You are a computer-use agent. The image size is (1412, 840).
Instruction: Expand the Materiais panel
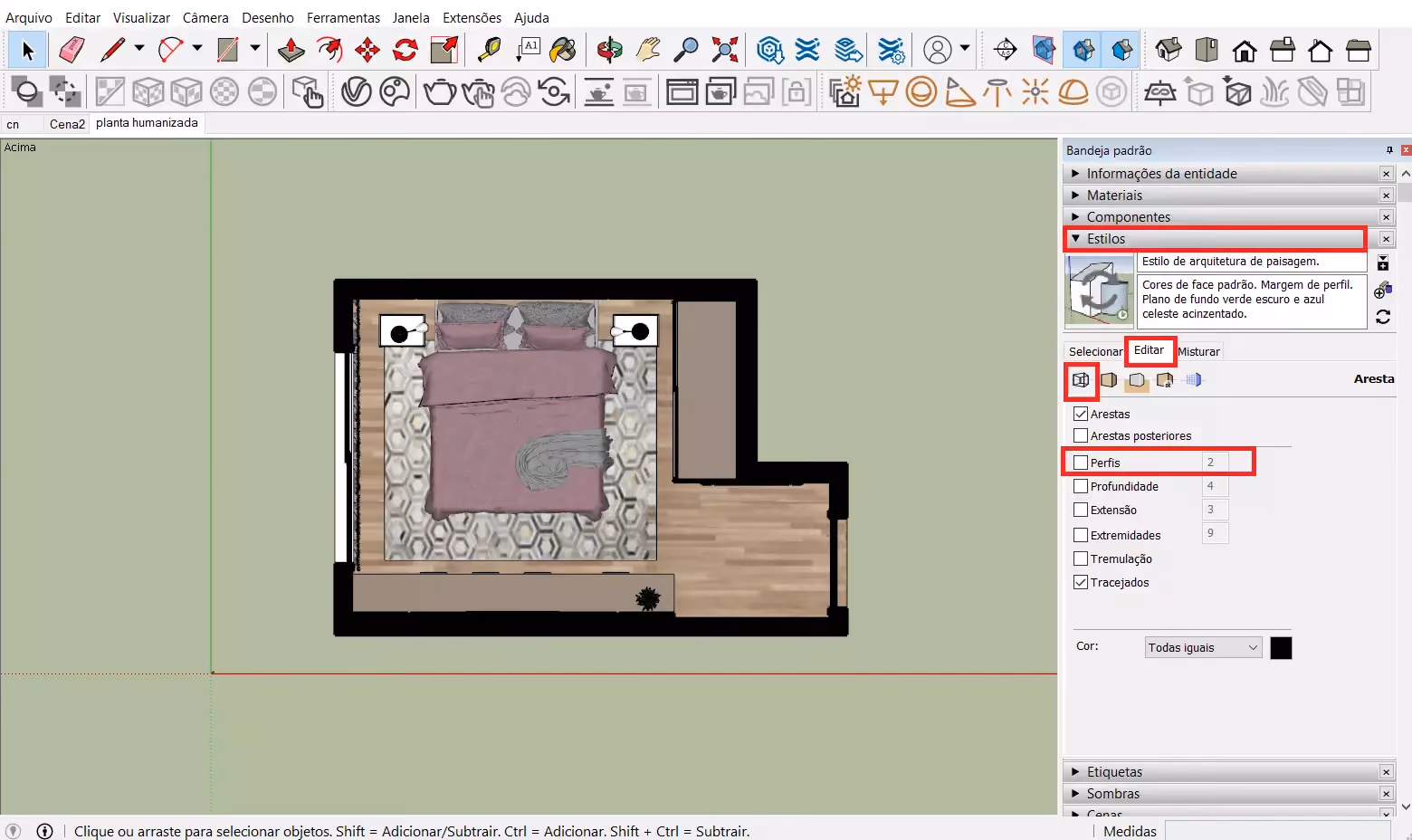point(1228,196)
